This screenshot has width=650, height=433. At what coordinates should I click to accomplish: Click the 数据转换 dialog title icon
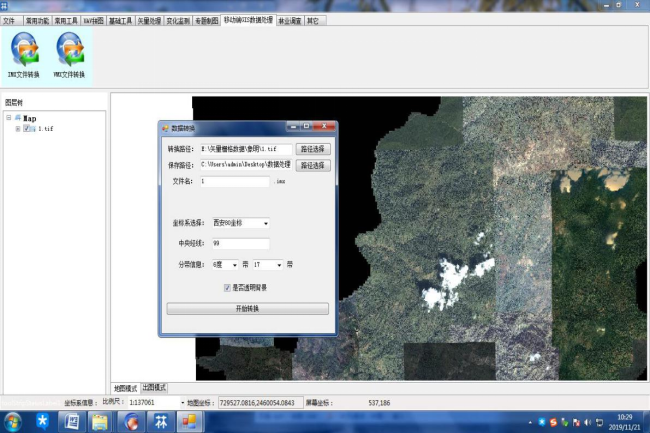tap(166, 129)
